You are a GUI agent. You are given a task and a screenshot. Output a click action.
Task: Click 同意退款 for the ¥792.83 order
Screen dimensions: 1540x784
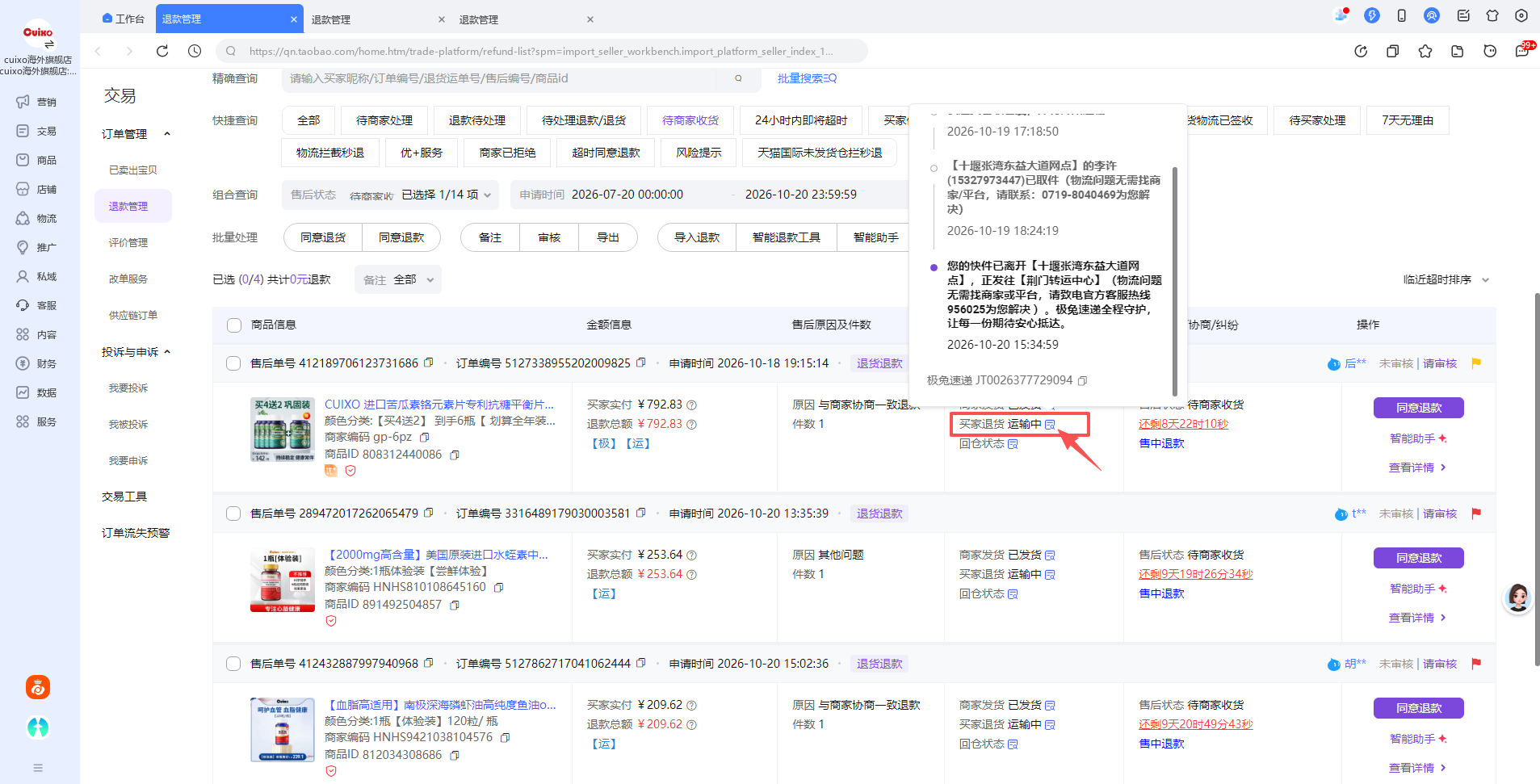1419,408
